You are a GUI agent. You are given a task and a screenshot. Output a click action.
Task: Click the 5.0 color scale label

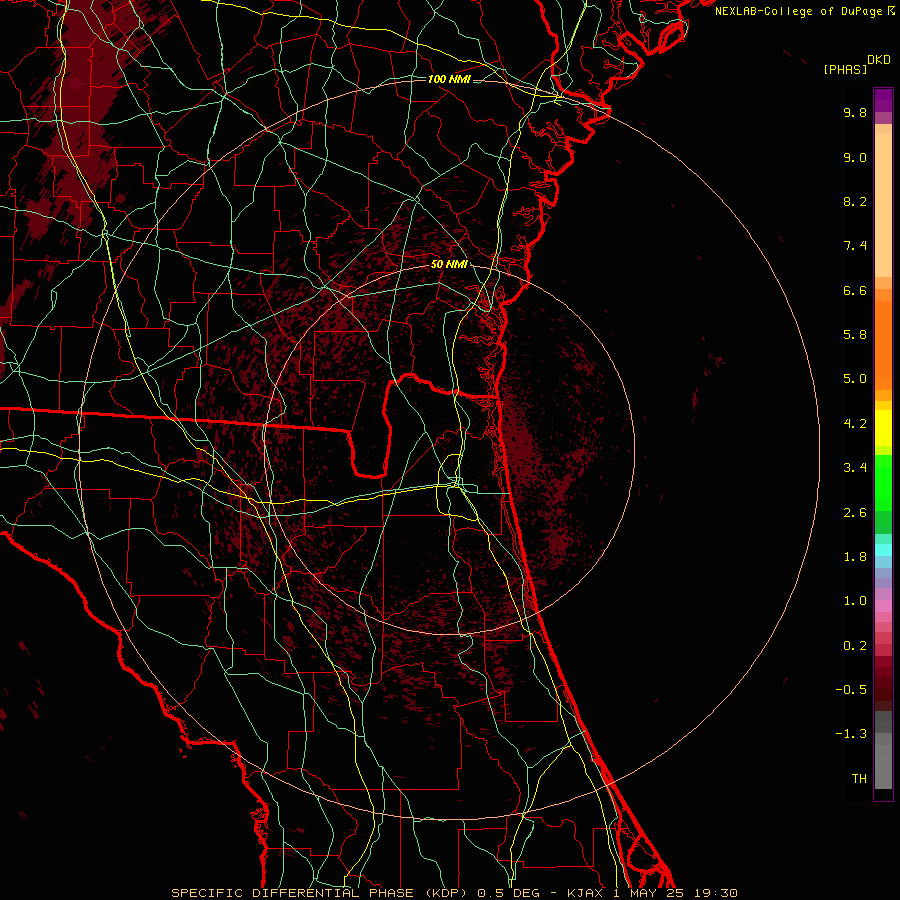(855, 379)
